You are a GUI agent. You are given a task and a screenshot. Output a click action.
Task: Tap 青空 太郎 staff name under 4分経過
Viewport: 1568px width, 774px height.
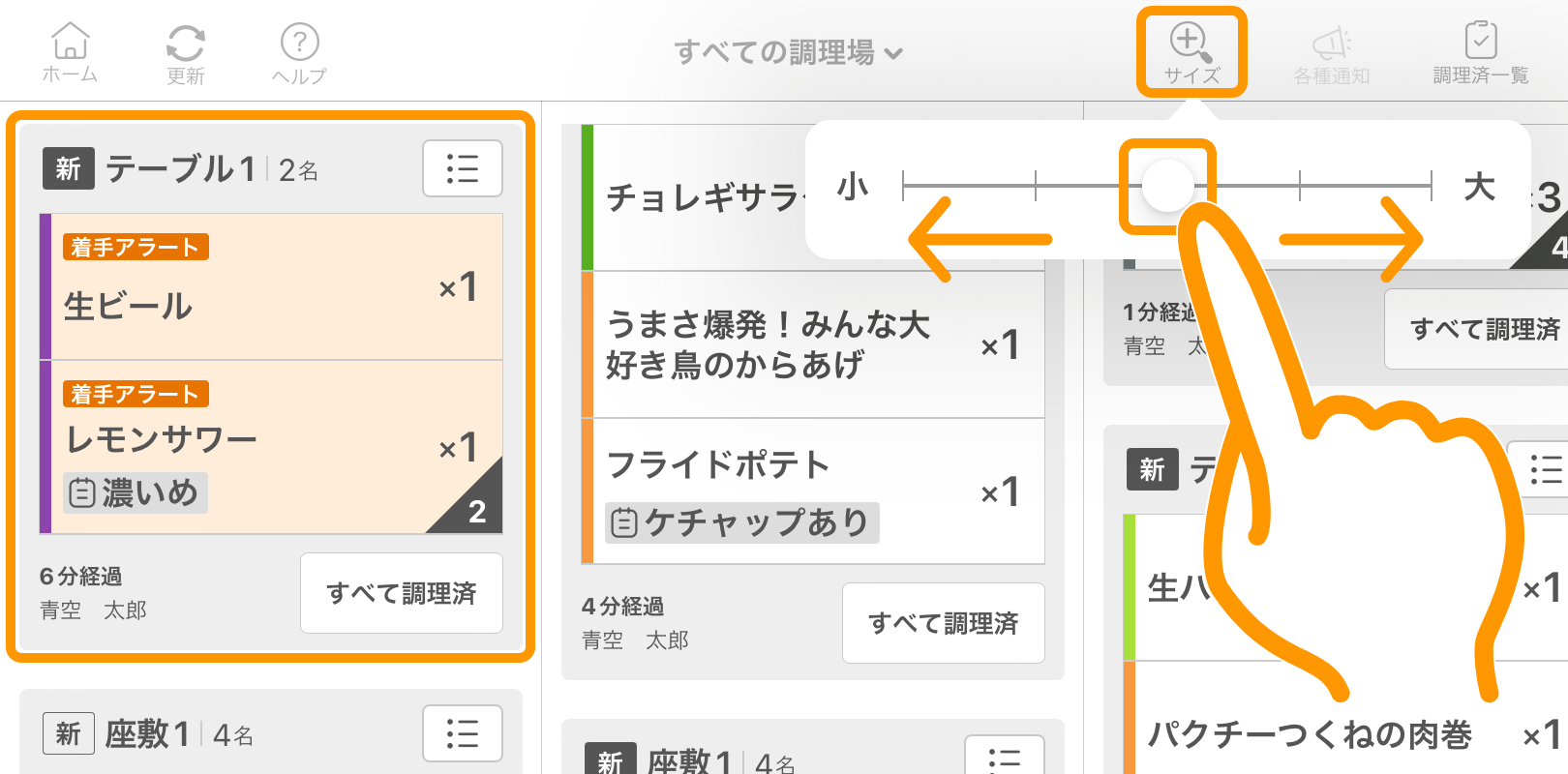pos(635,640)
